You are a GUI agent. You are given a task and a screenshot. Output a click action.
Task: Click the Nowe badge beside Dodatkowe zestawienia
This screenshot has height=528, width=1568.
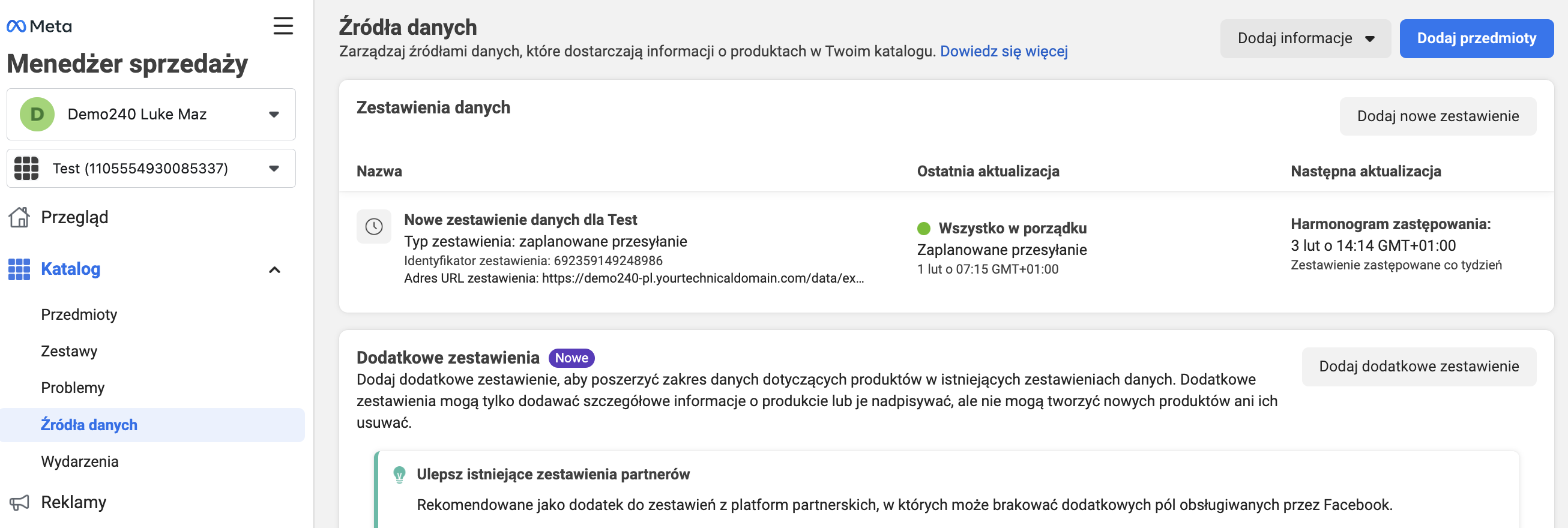pyautogui.click(x=571, y=358)
